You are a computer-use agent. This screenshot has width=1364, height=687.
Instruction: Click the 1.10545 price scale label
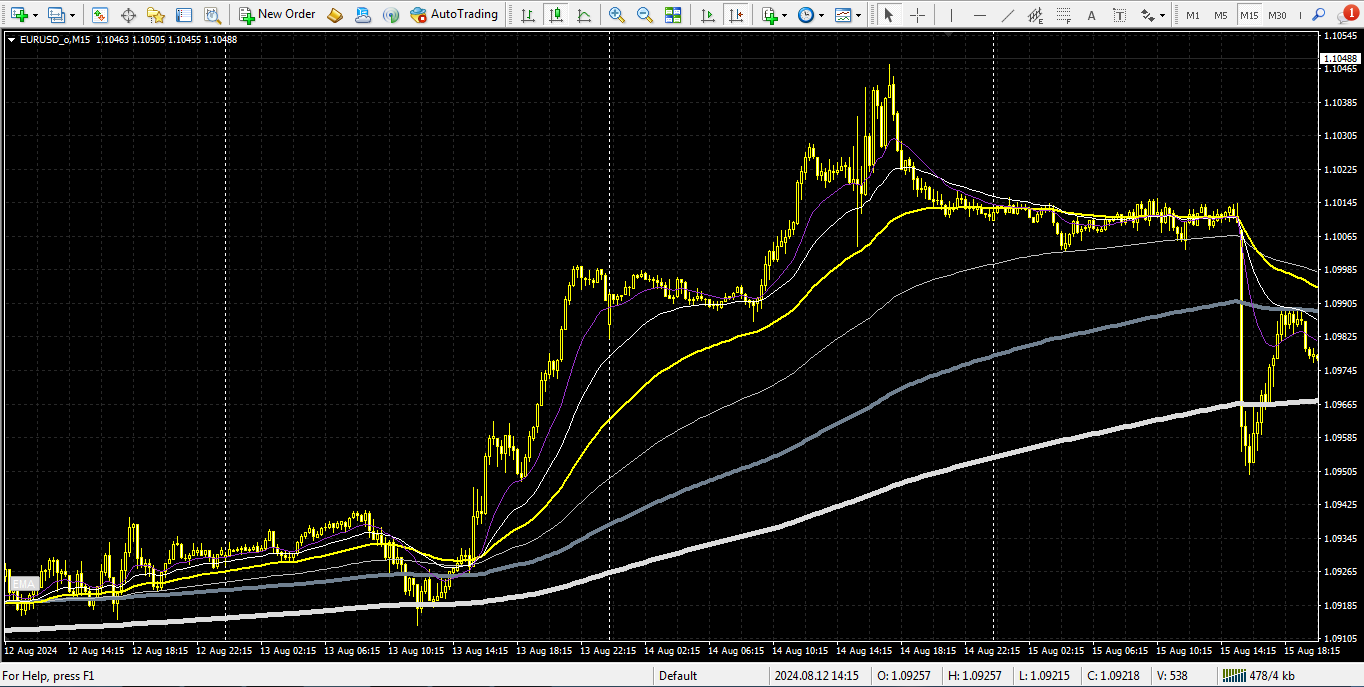[1341, 36]
